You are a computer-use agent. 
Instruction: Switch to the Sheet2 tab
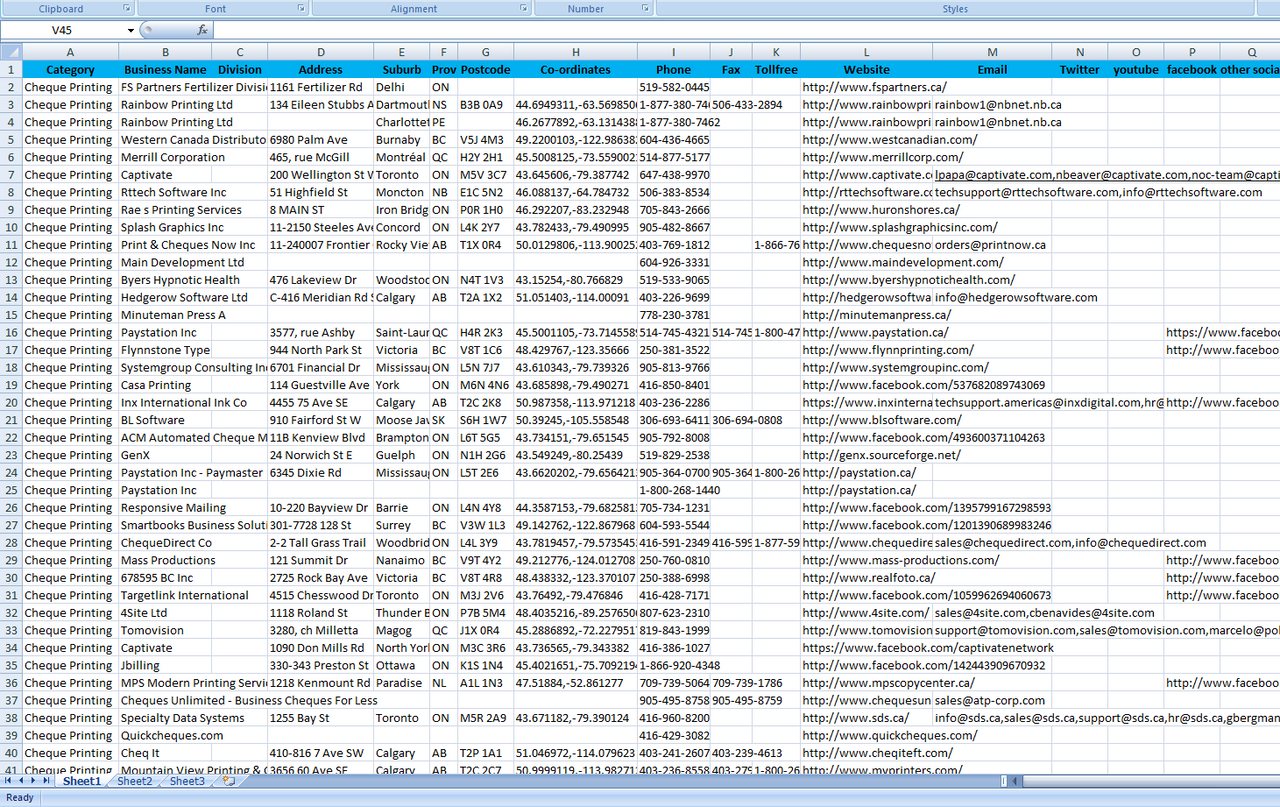[135, 781]
